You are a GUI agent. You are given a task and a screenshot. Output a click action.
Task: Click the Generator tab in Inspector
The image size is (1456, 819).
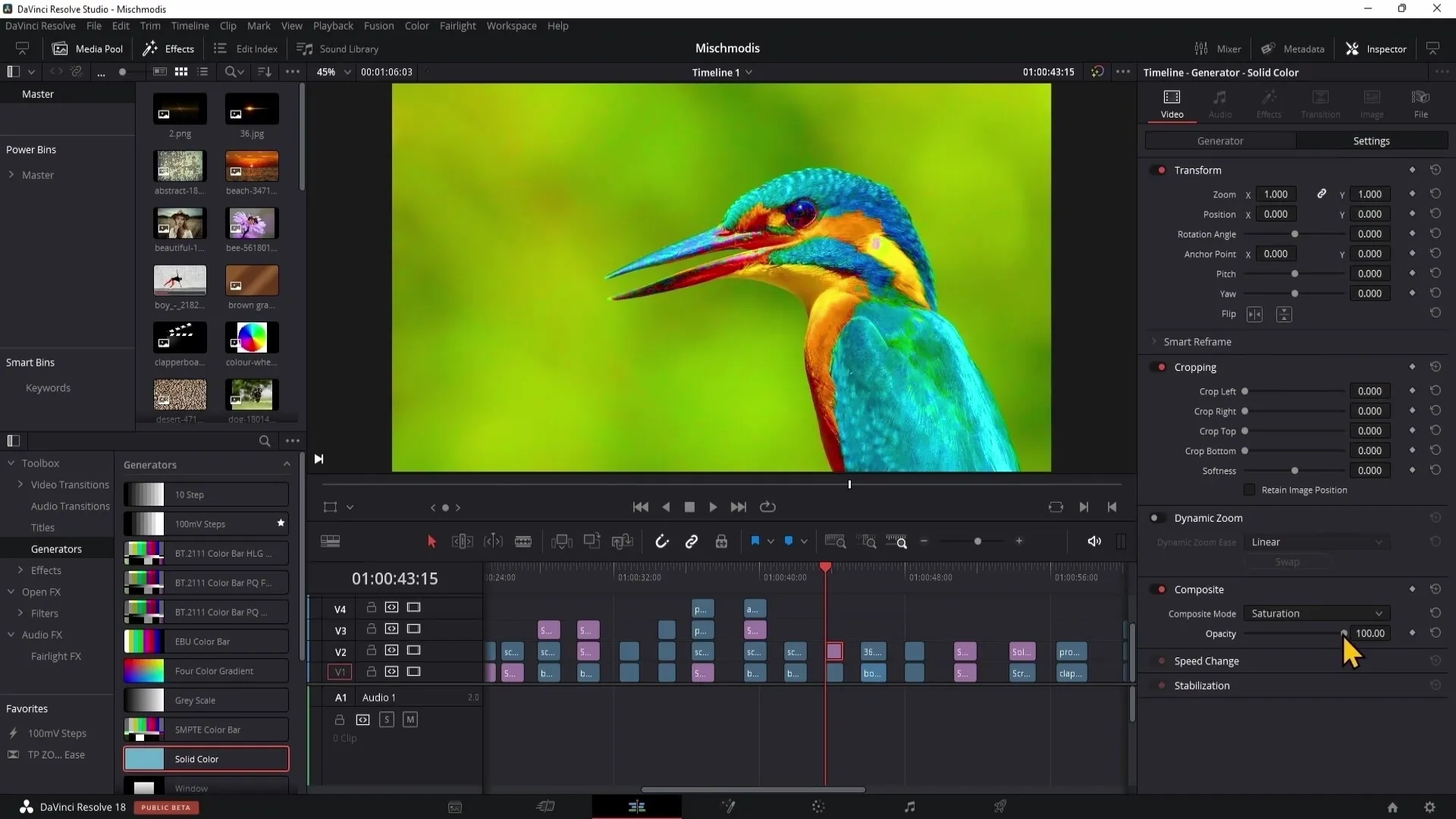coord(1220,141)
